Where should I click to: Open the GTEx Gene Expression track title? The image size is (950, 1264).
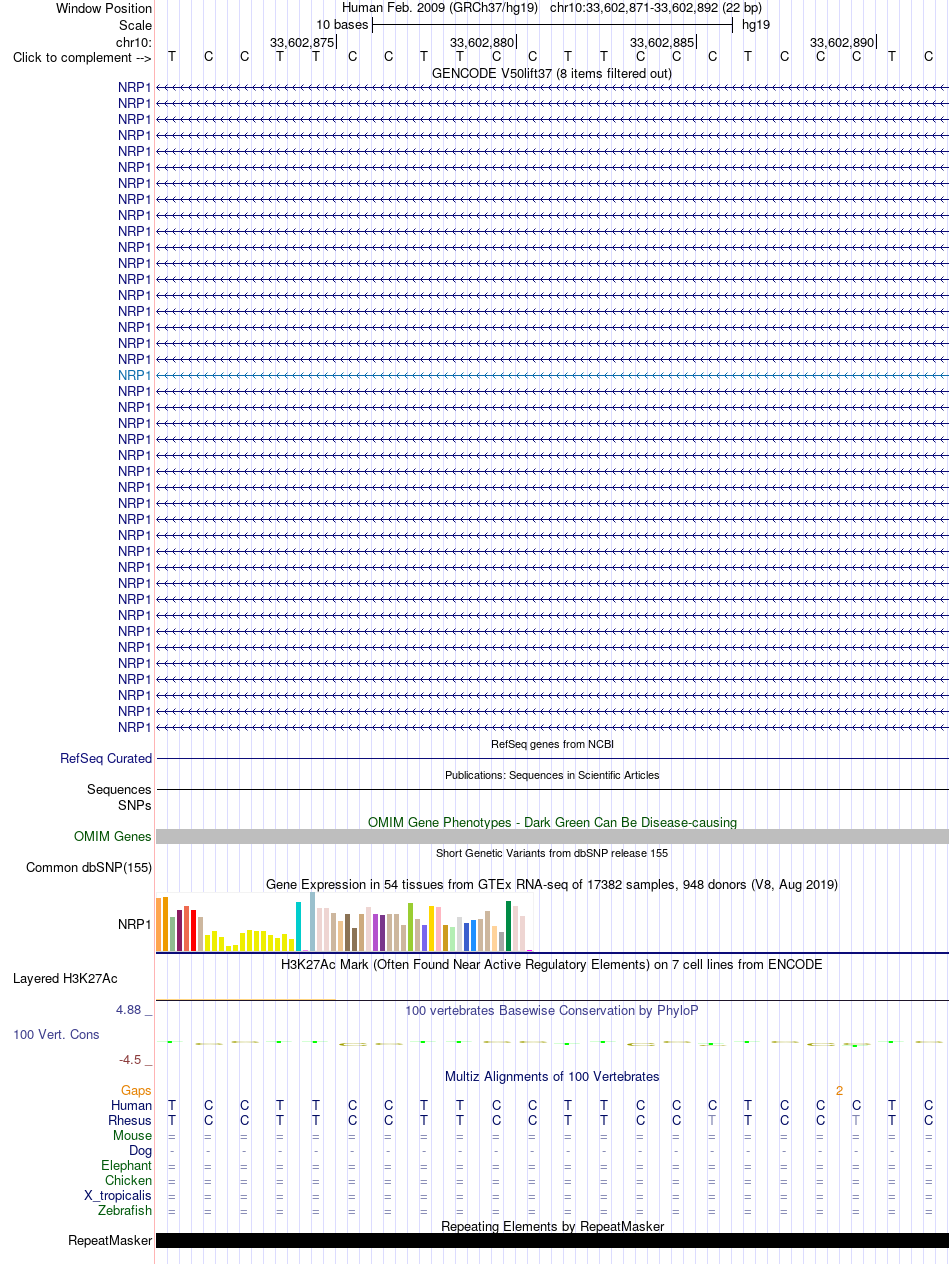coord(552,885)
